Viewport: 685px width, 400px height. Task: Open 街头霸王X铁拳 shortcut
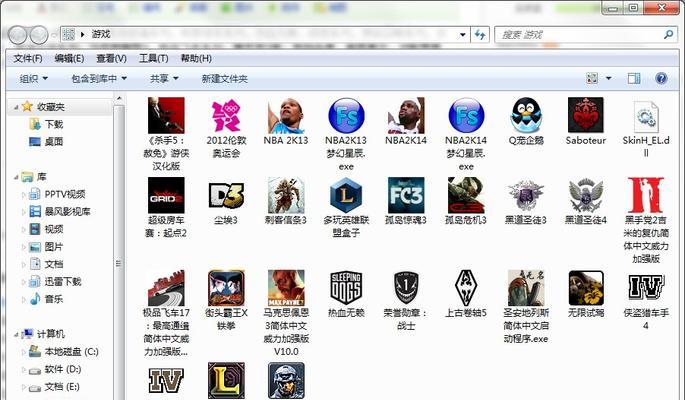pyautogui.click(x=226, y=288)
